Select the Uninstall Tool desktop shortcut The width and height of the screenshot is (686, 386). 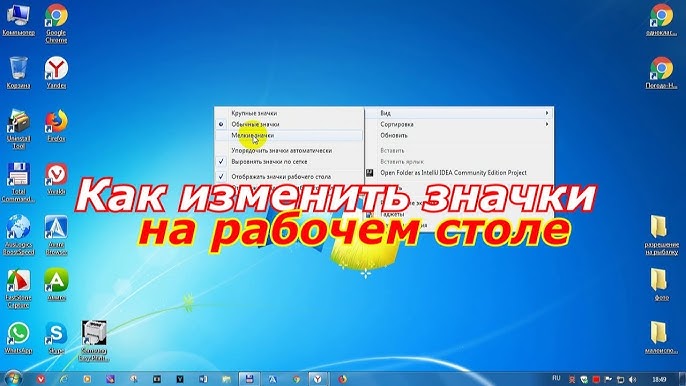[18, 130]
